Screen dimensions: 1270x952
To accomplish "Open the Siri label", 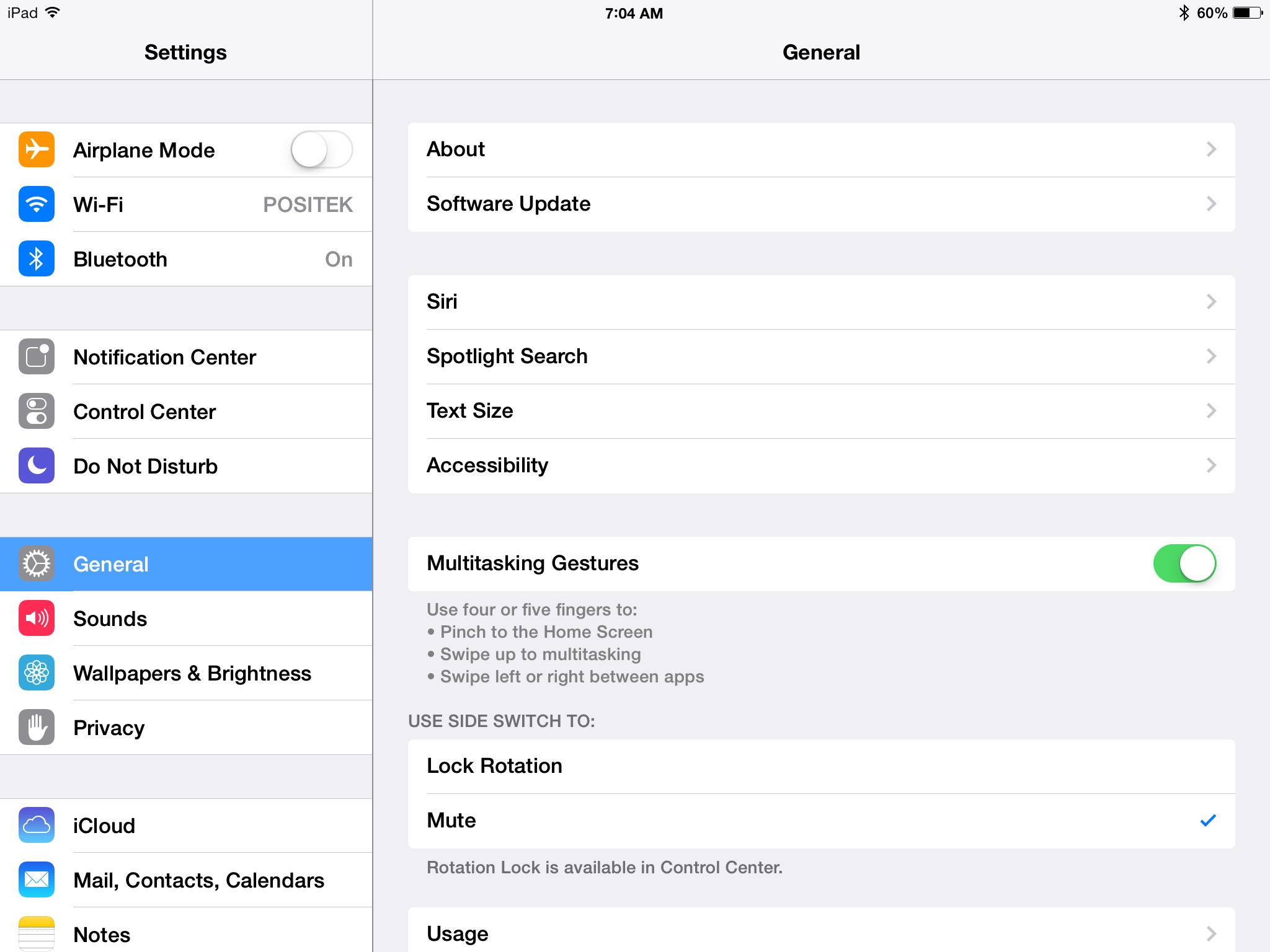I will (x=442, y=302).
